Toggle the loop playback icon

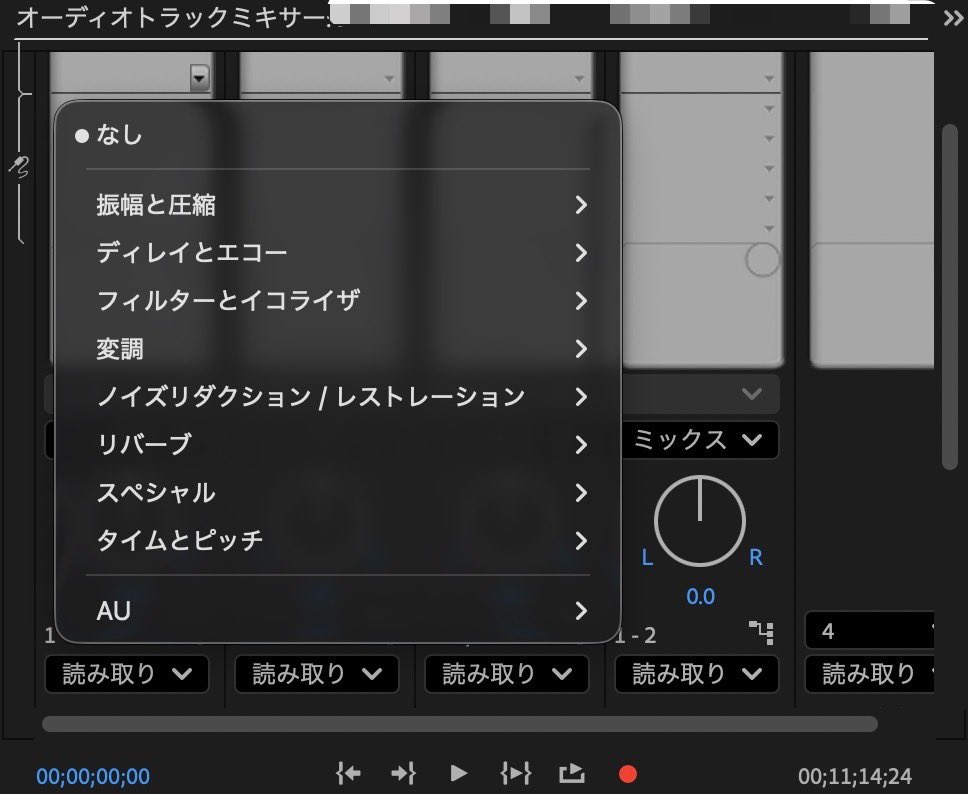point(572,773)
